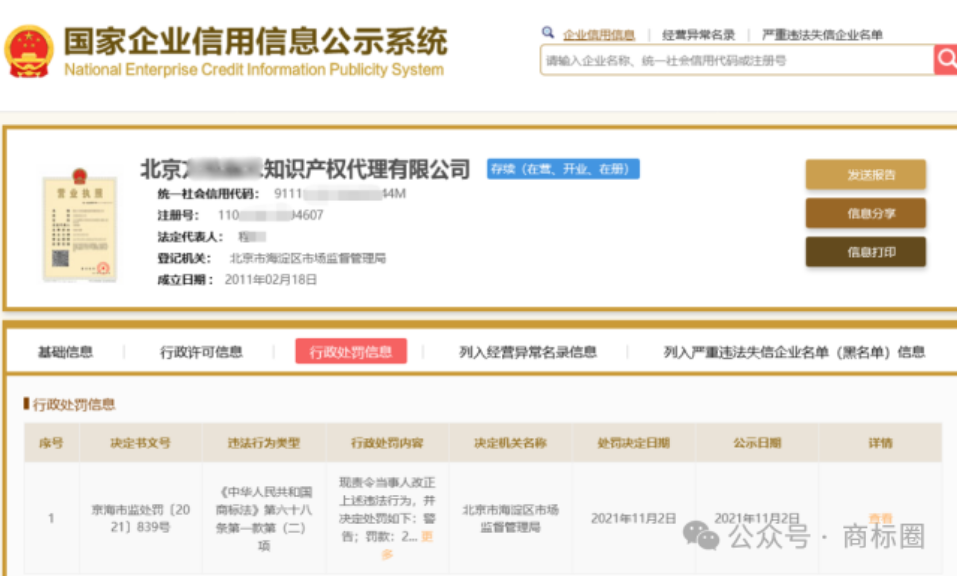Select the 企业信用信息 search category
The width and height of the screenshot is (957, 577).
click(x=598, y=35)
